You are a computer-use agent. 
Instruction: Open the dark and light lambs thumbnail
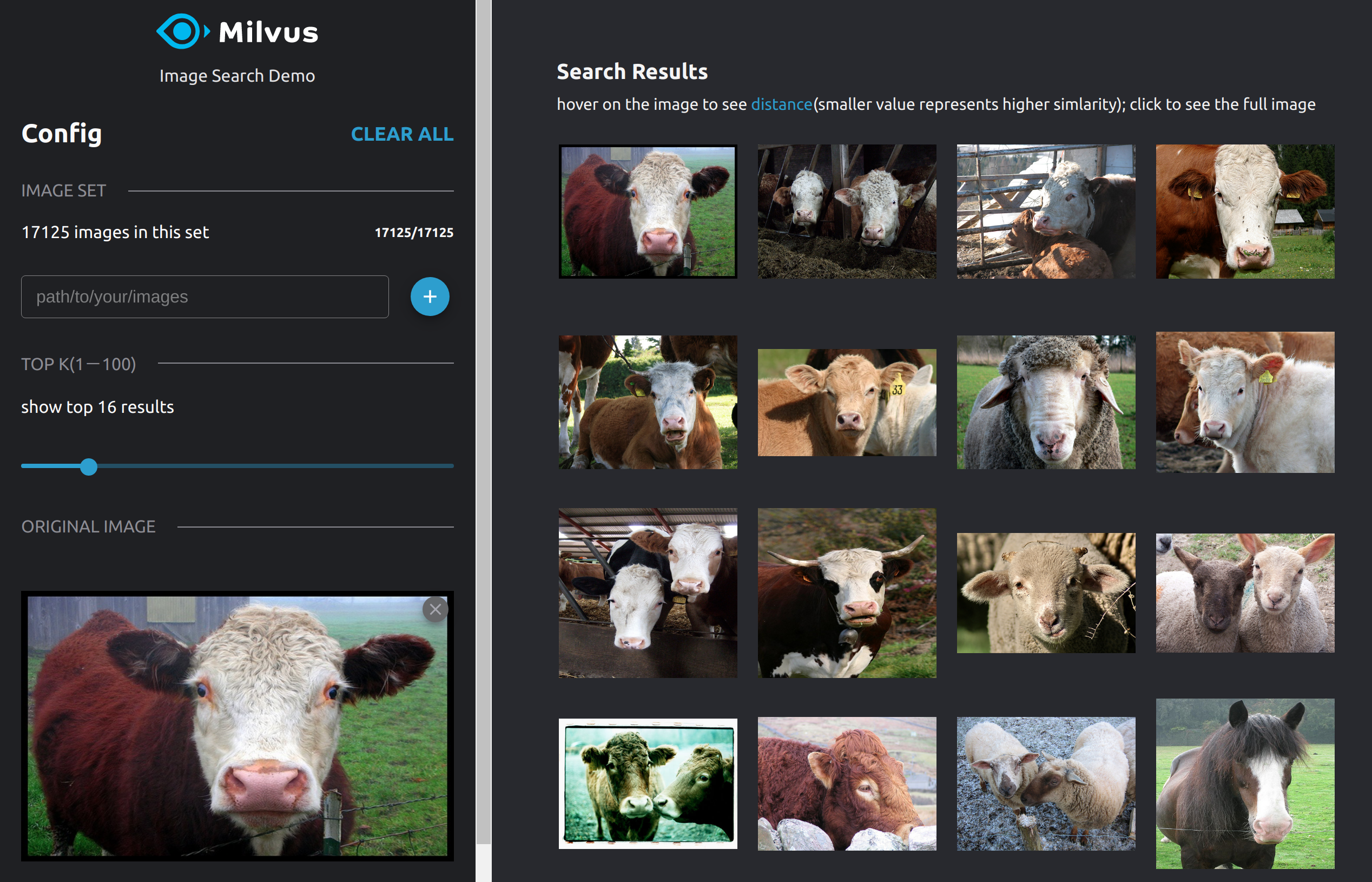pos(1244,593)
